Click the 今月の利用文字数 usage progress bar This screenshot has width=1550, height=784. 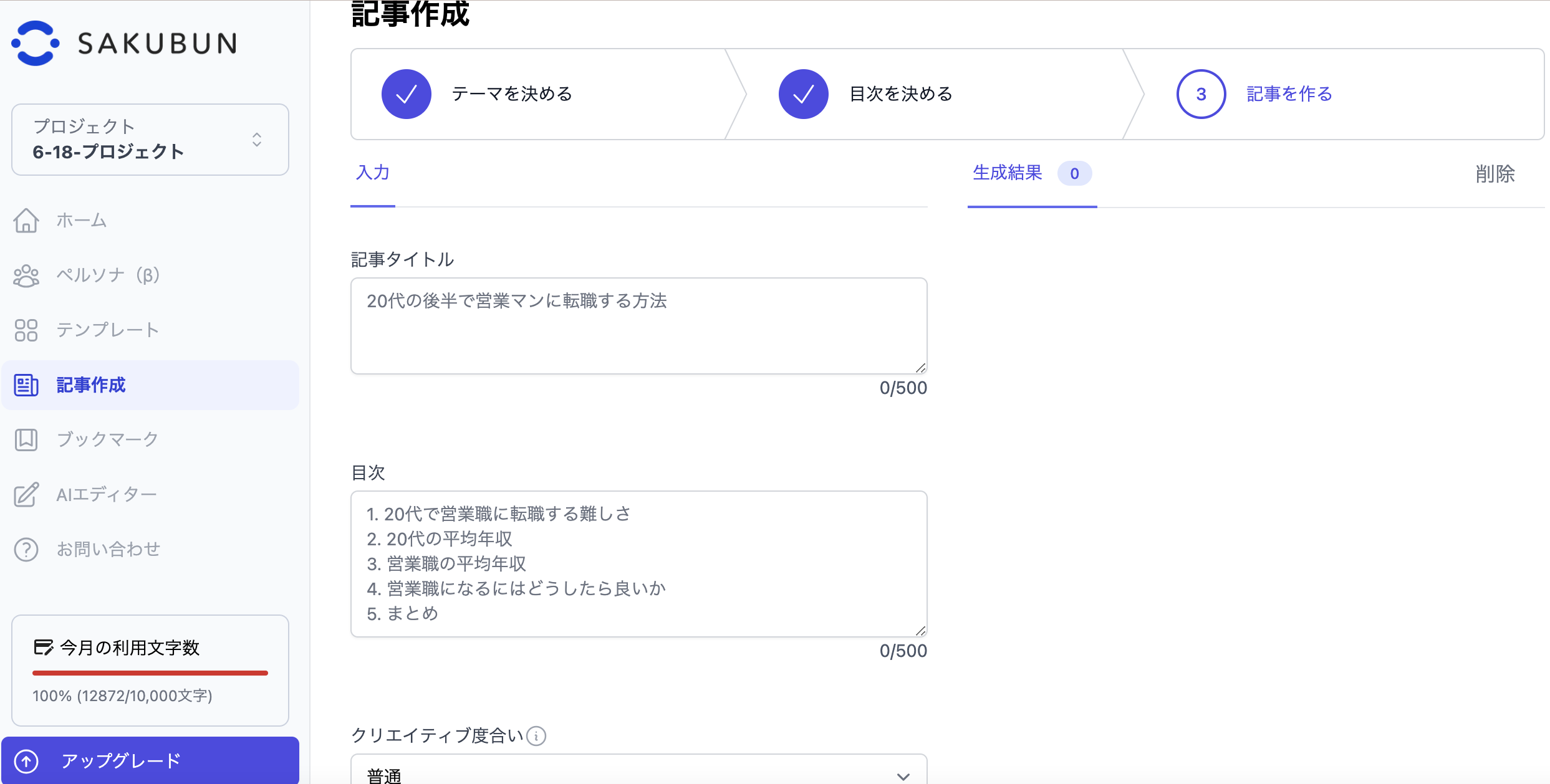150,673
